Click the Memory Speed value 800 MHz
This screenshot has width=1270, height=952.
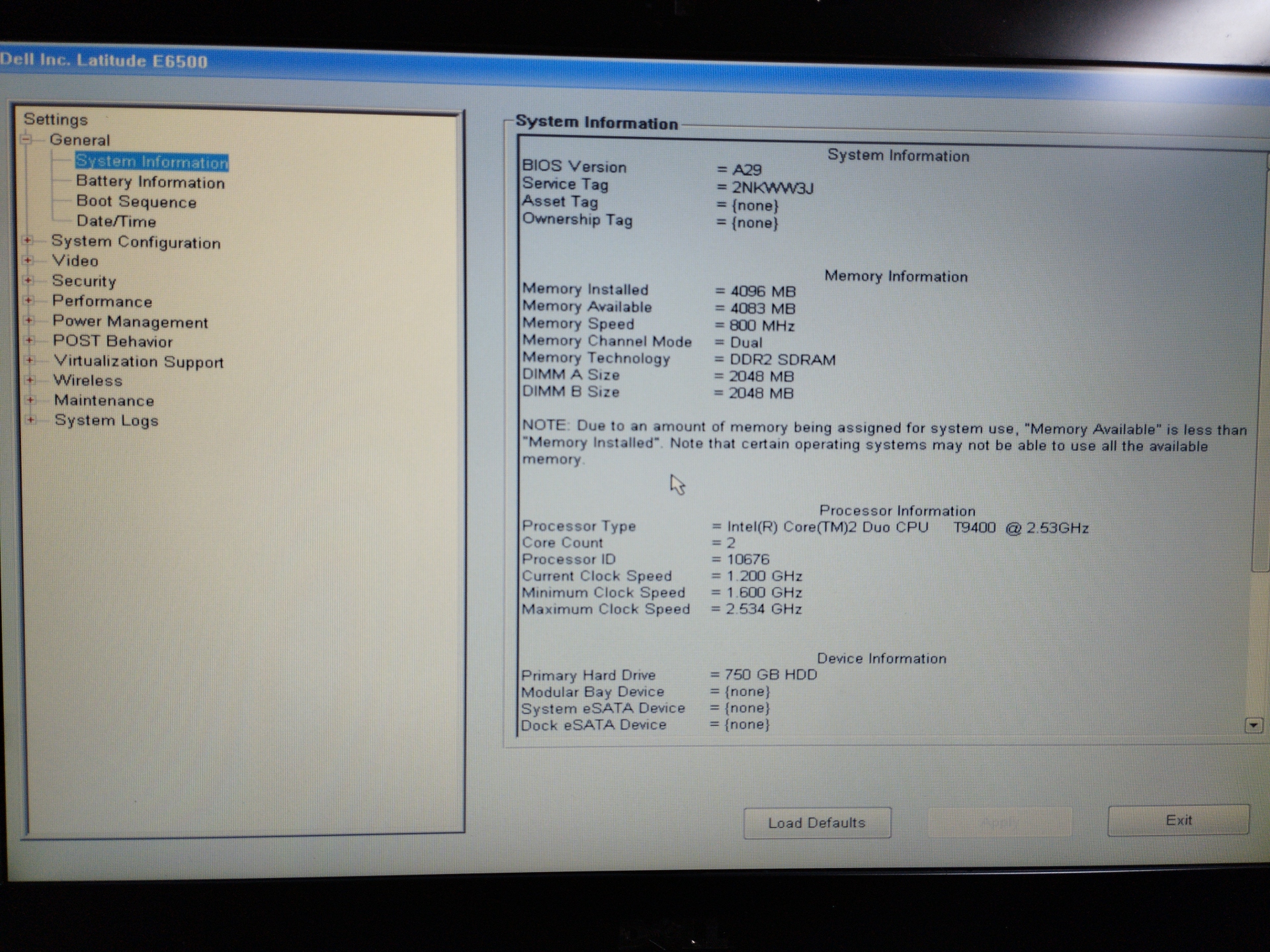[x=762, y=326]
